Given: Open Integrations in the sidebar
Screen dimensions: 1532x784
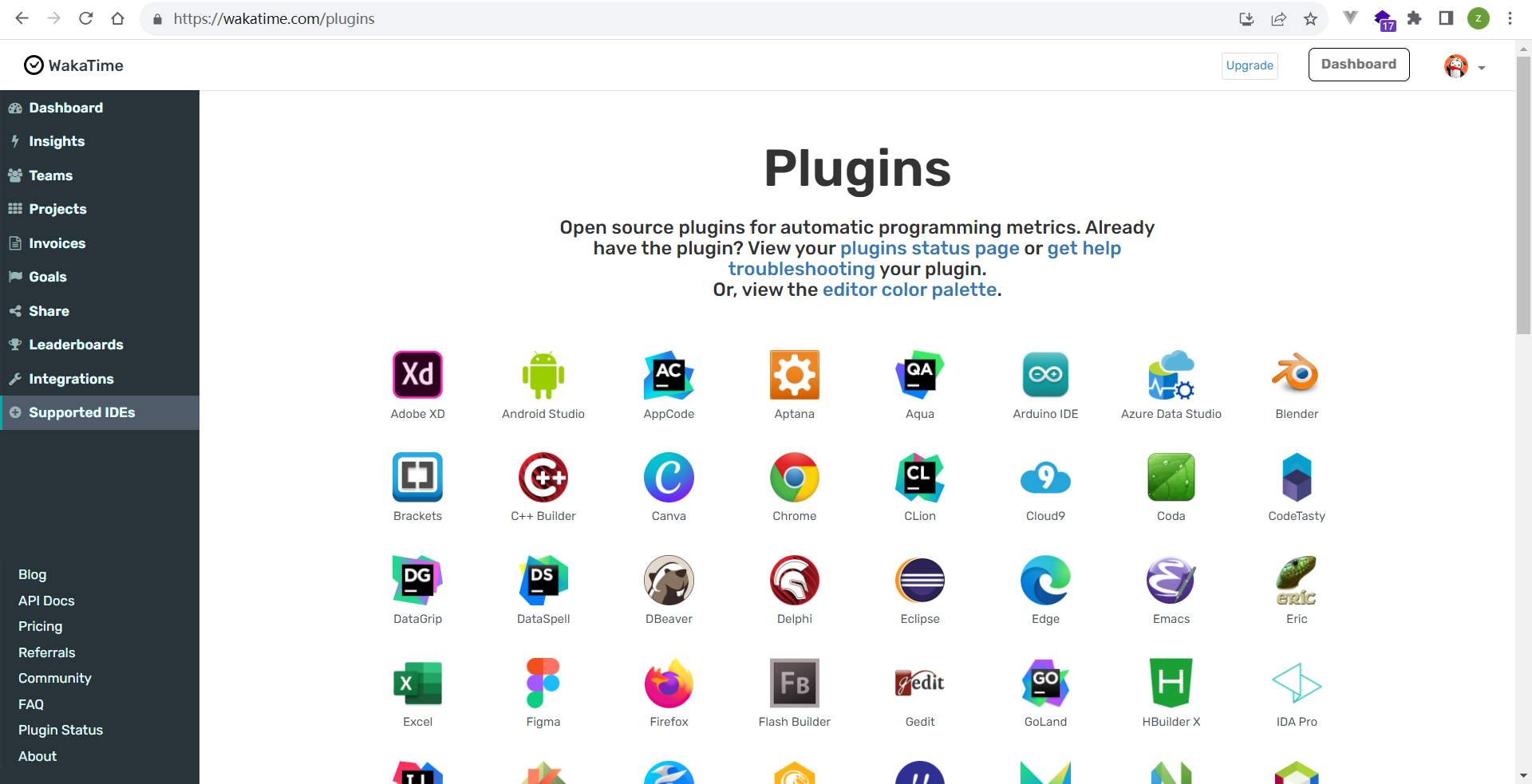Looking at the screenshot, I should (100, 379).
